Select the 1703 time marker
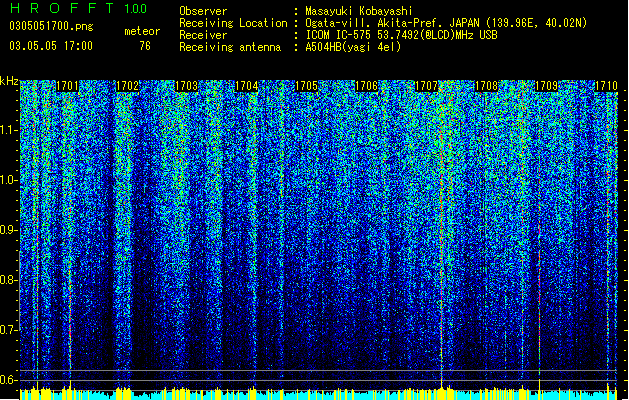Image resolution: width=629 pixels, height=400 pixels. [187, 86]
